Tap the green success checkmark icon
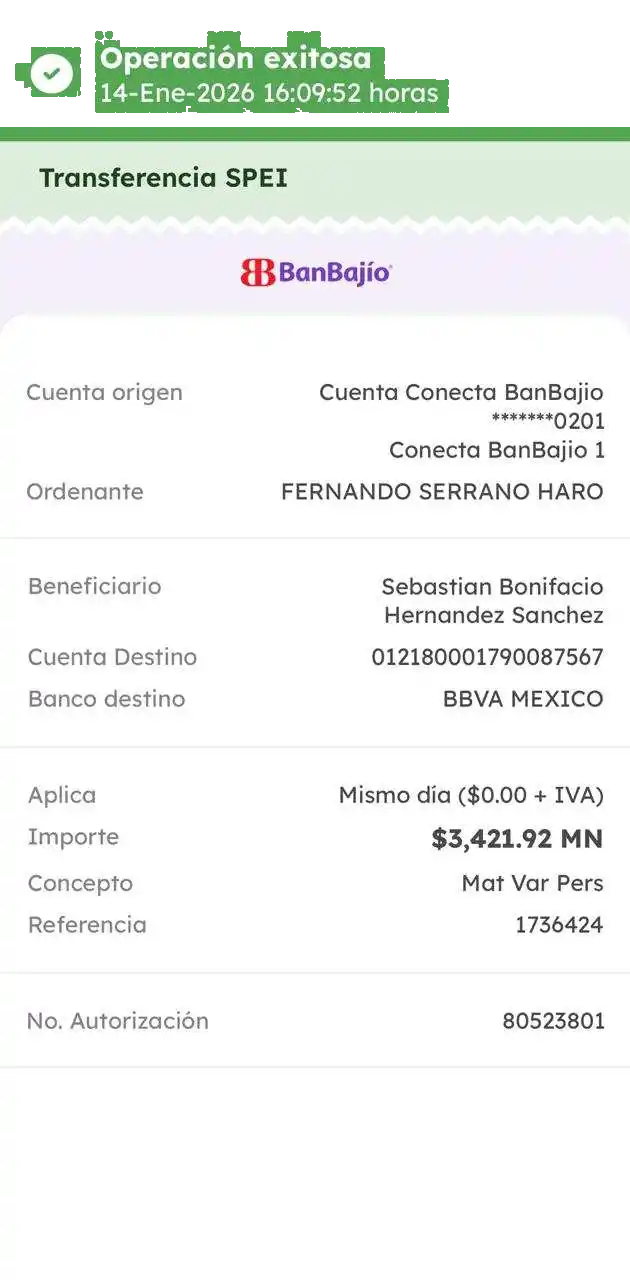 (52, 72)
